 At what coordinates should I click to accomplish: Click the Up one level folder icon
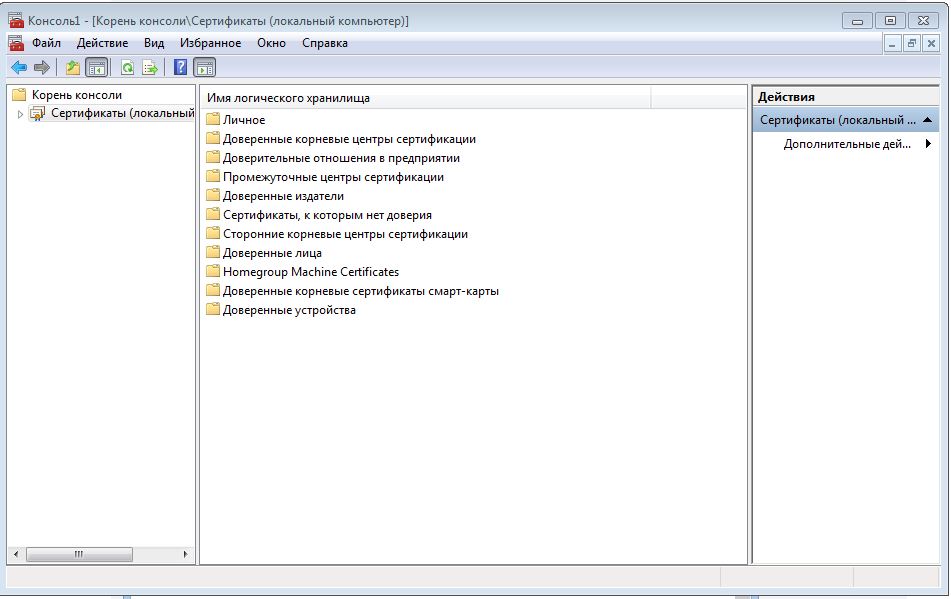(x=73, y=67)
